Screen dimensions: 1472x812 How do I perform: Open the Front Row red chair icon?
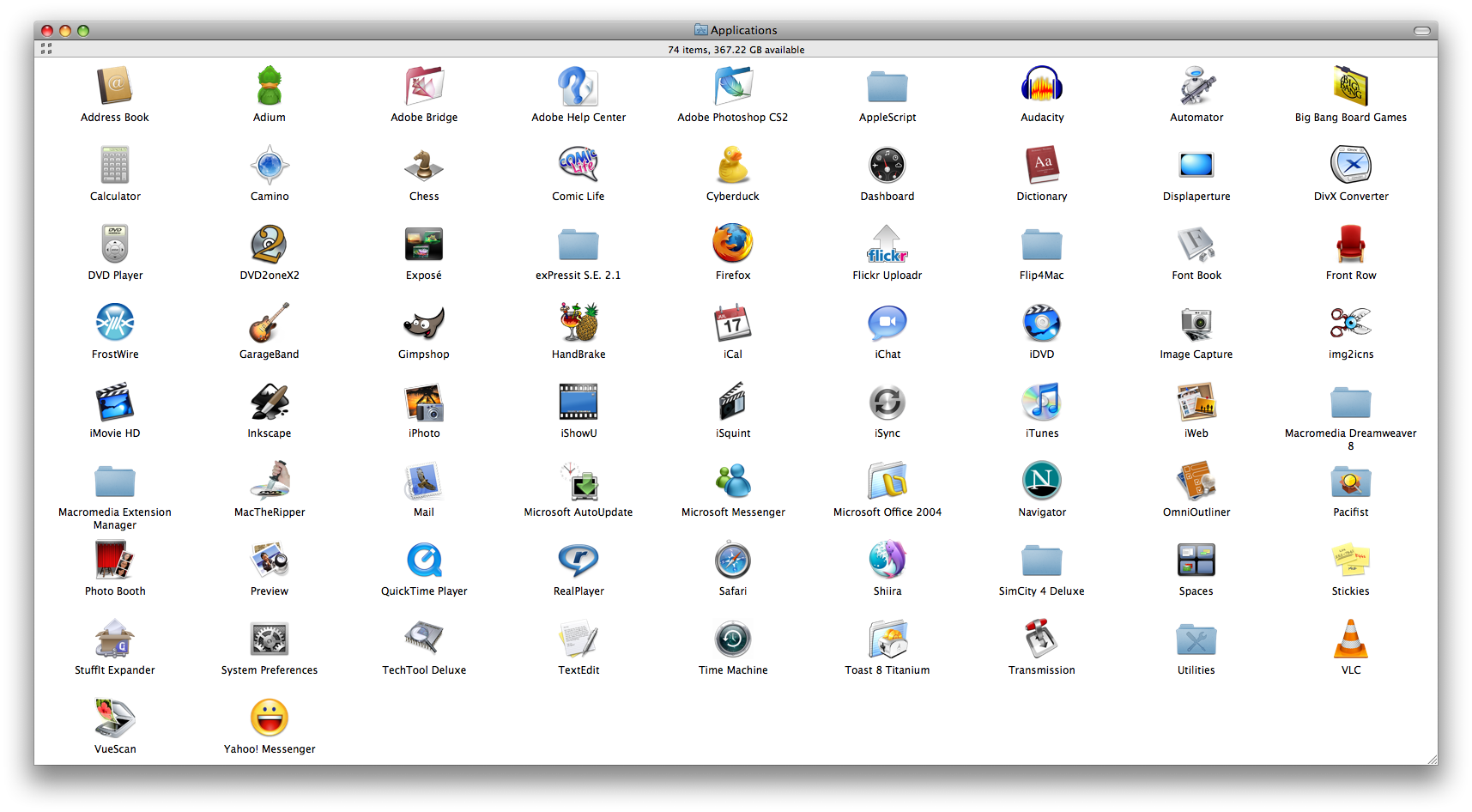pyautogui.click(x=1351, y=244)
